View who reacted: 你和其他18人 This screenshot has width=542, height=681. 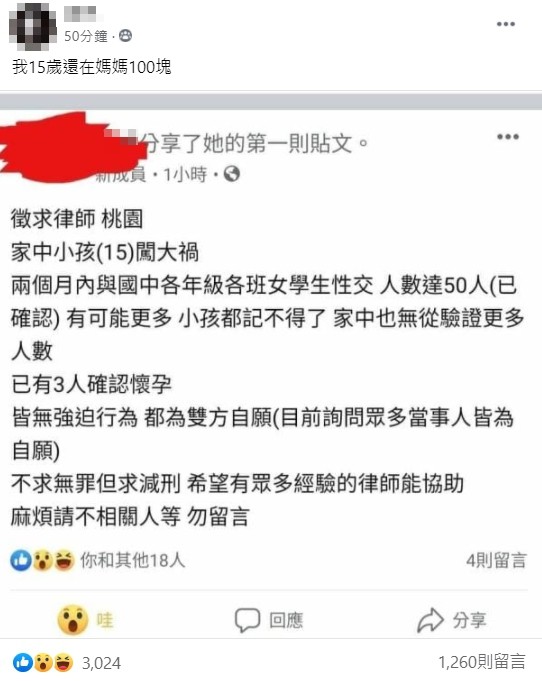tap(133, 560)
